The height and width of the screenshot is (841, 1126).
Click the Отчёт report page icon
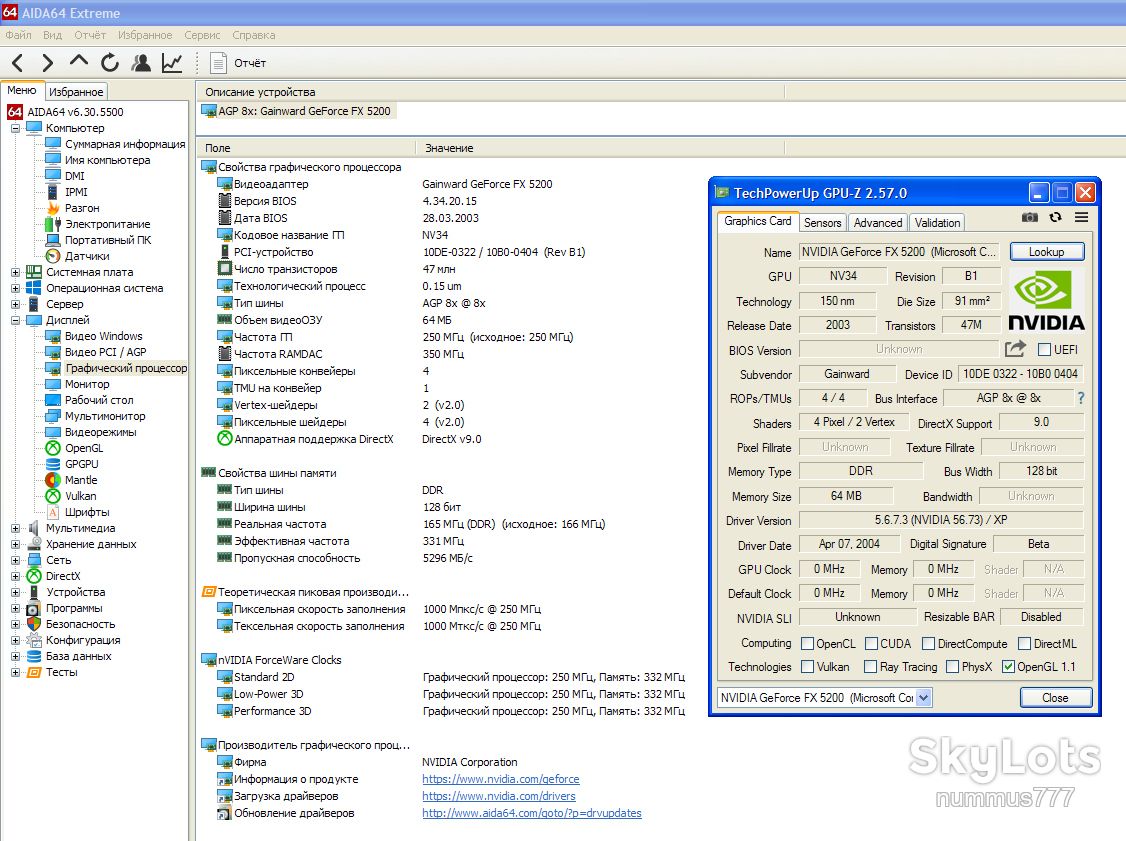coord(218,63)
